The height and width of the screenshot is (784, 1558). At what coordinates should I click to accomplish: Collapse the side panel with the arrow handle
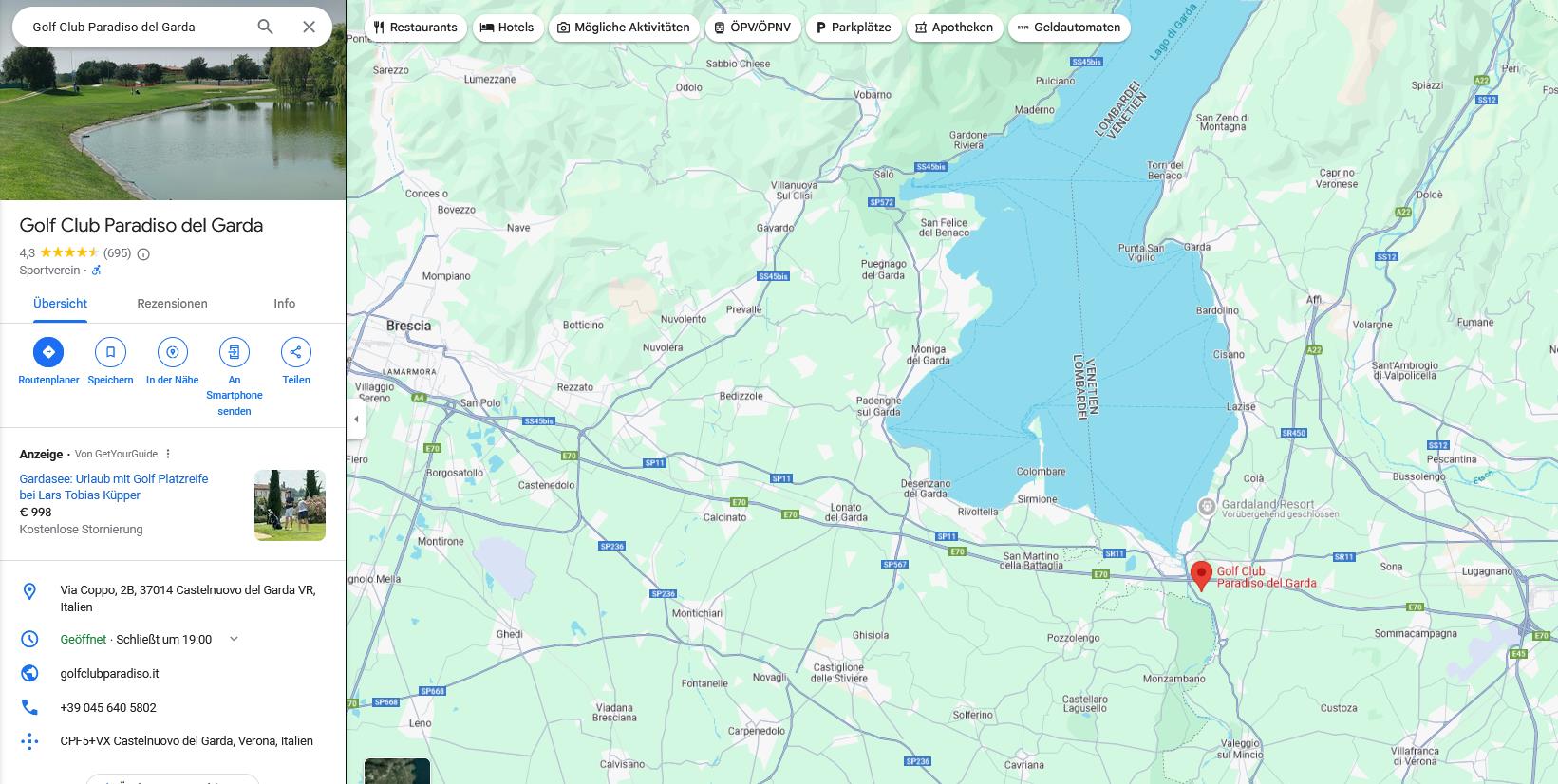(356, 419)
